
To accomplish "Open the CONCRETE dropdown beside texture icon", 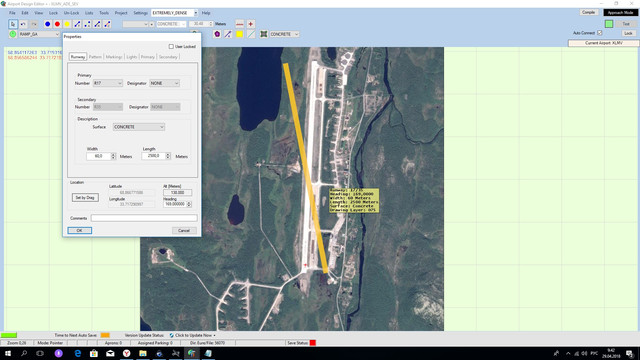I will pyautogui.click(x=284, y=34).
